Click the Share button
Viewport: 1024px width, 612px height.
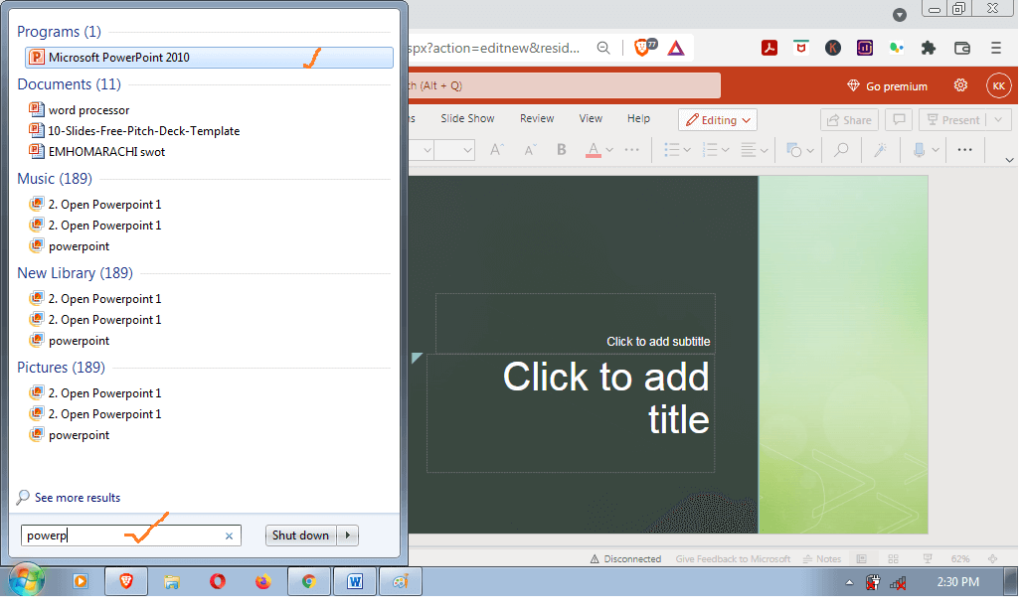[x=849, y=120]
